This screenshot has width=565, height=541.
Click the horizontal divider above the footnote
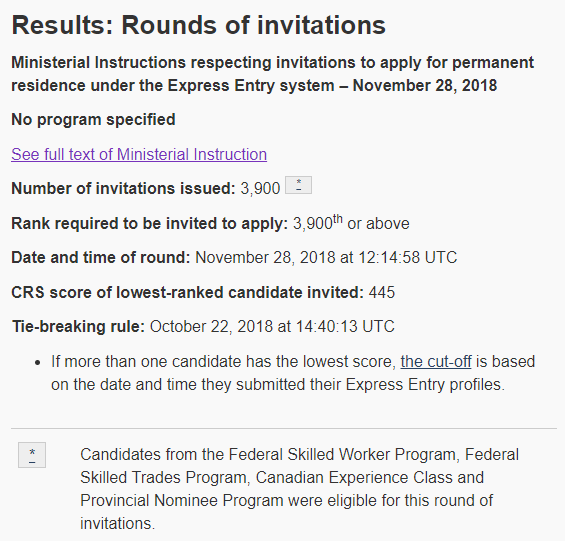[284, 429]
